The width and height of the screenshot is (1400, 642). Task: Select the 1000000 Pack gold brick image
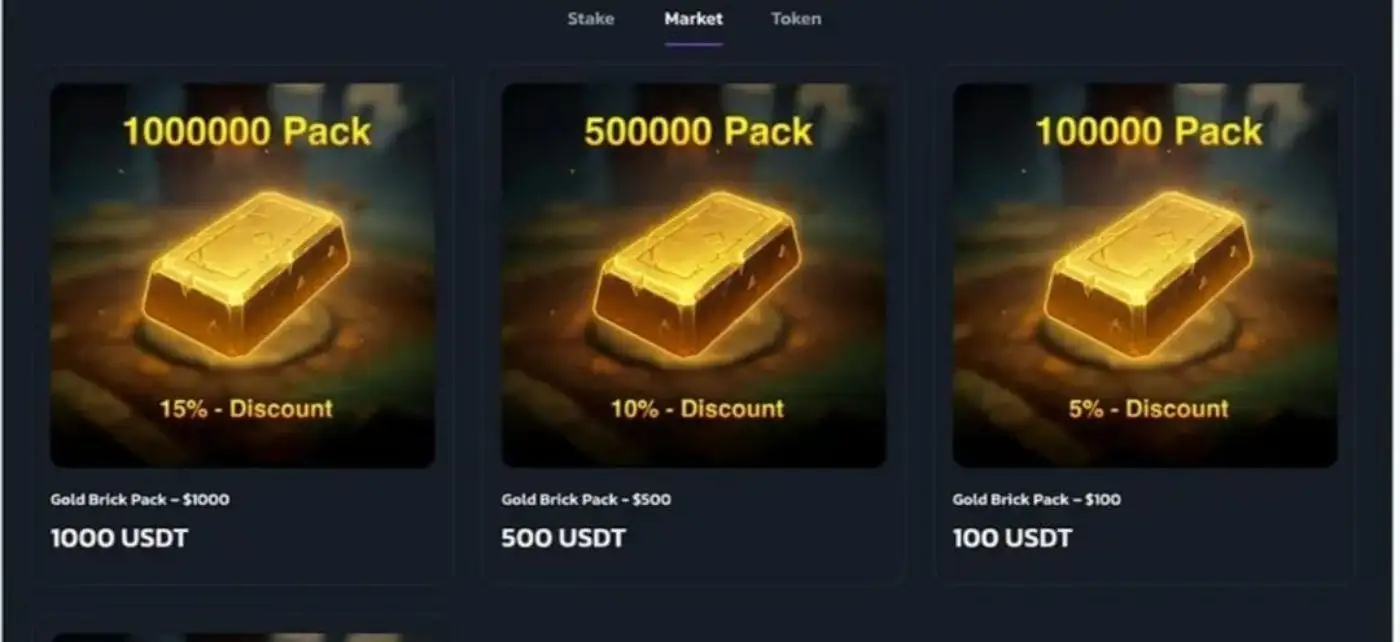tap(243, 275)
